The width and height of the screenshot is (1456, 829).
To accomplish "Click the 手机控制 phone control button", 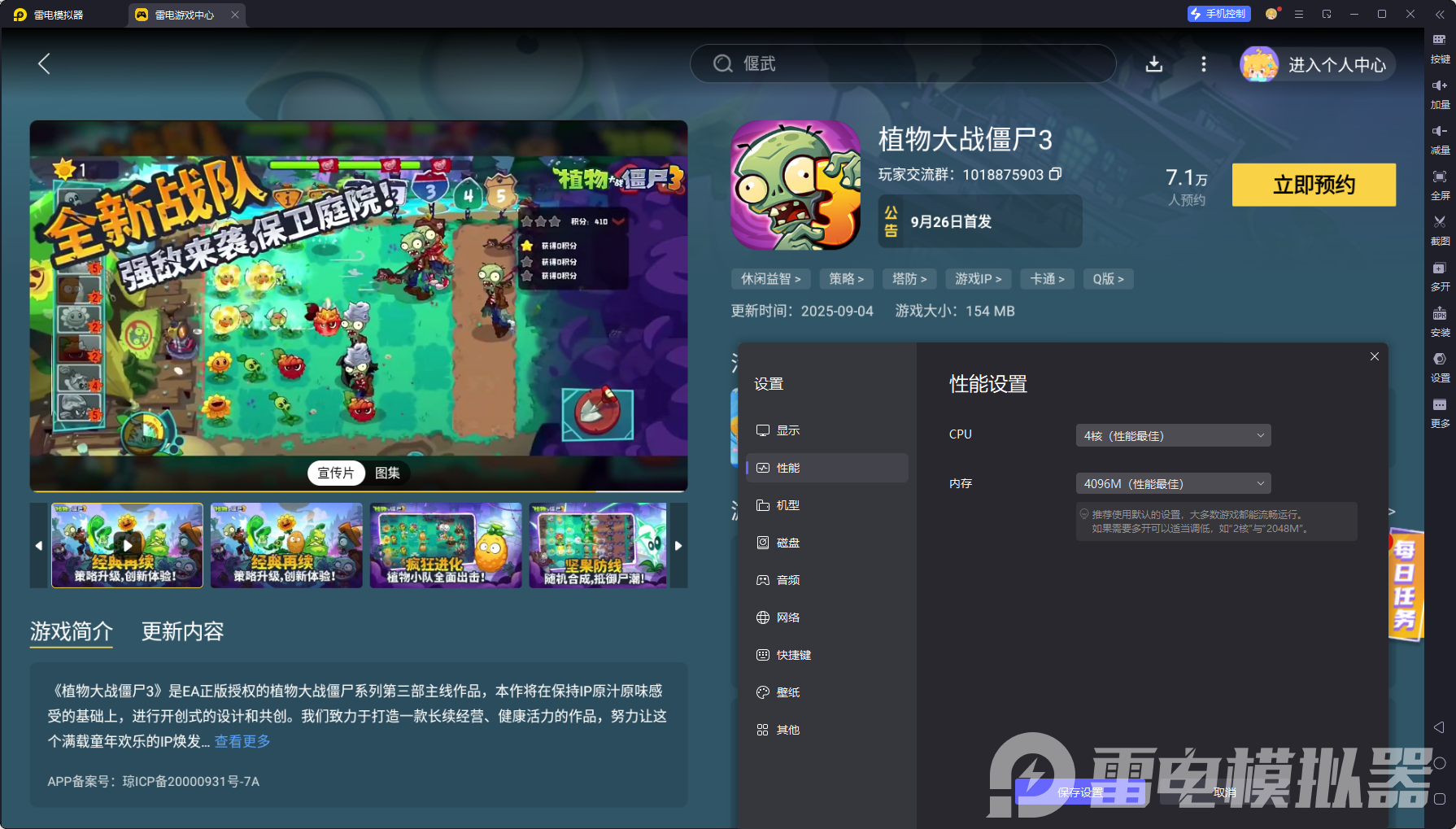I will pyautogui.click(x=1218, y=14).
